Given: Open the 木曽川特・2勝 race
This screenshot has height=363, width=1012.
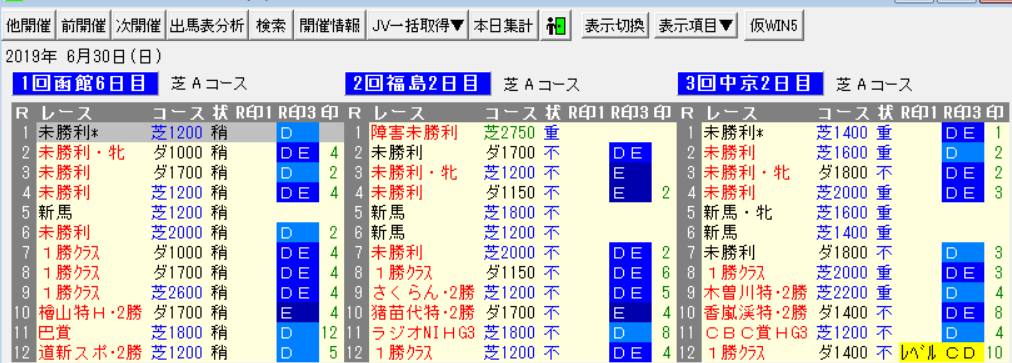Looking at the screenshot, I should click(755, 293).
